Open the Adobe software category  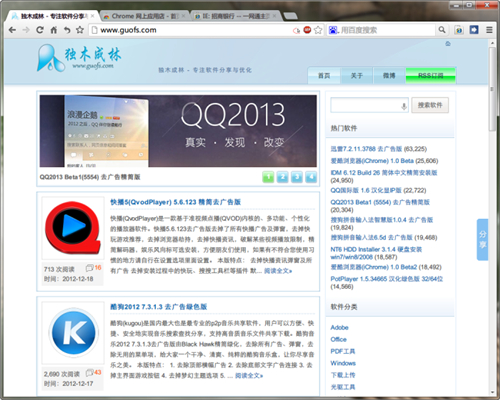pos(339,327)
